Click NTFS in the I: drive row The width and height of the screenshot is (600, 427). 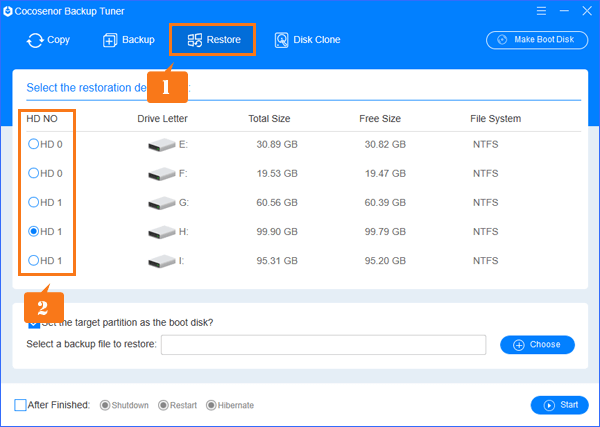tap(486, 261)
